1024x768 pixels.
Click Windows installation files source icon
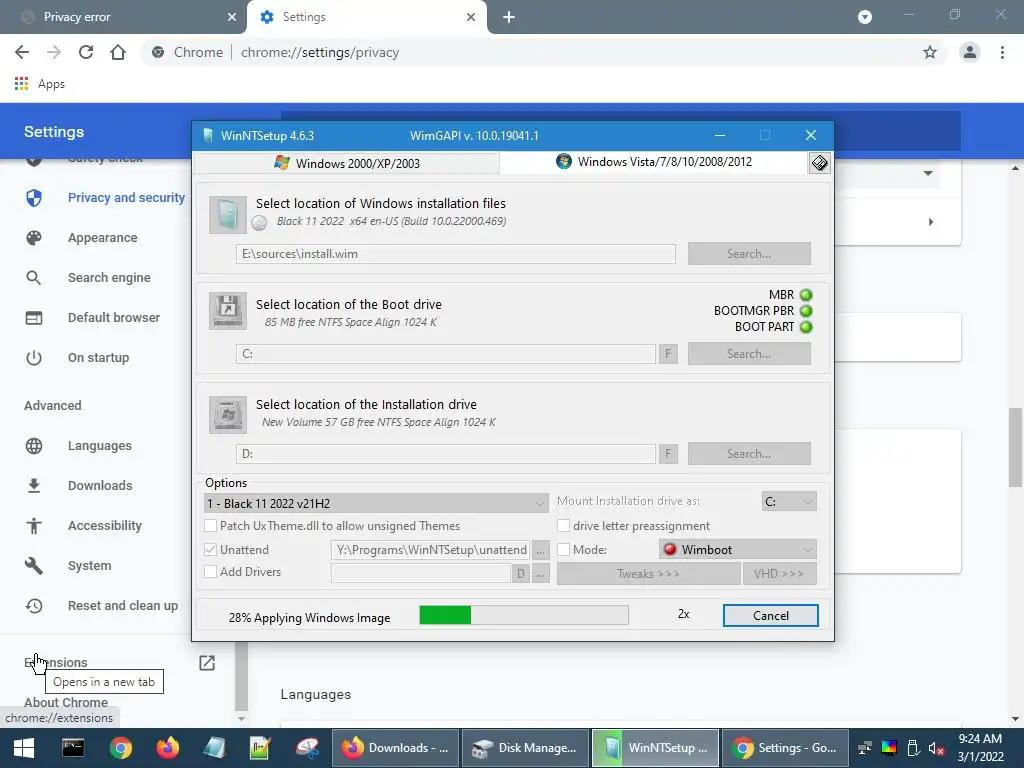click(227, 214)
